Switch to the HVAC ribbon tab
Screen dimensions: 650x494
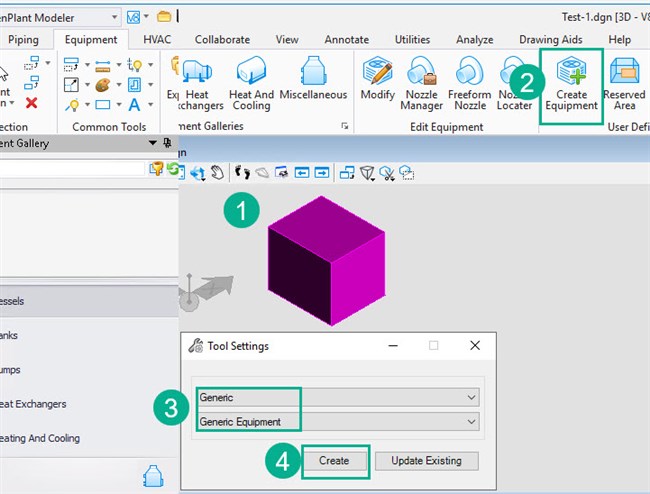(157, 40)
